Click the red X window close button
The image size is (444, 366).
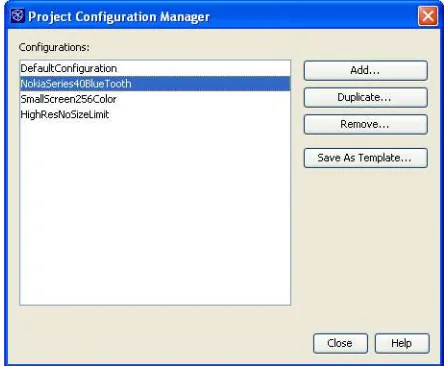(428, 16)
